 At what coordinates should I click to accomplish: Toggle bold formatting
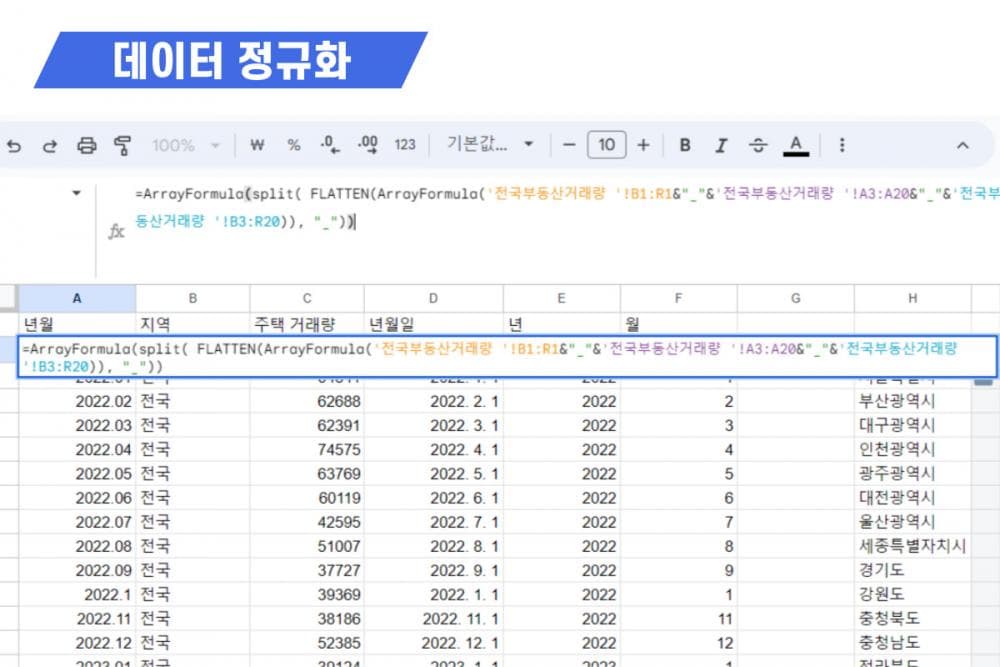[x=685, y=145]
